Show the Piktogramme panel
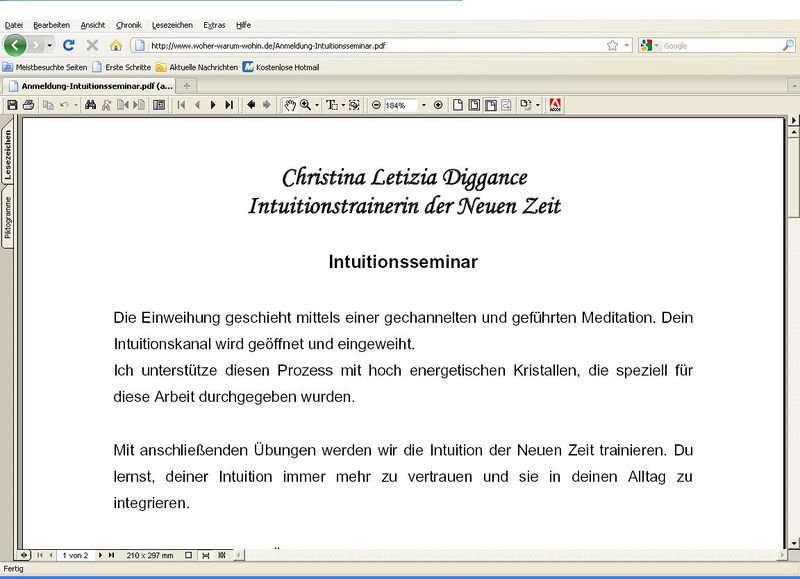The width and height of the screenshot is (800, 579). pos(8,205)
